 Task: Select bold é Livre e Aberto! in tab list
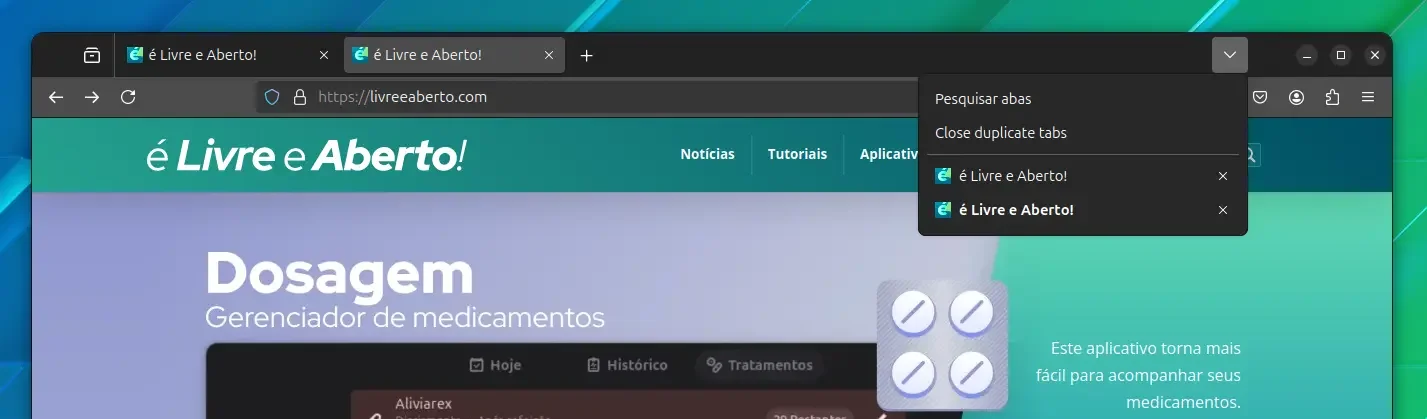tap(1066, 210)
